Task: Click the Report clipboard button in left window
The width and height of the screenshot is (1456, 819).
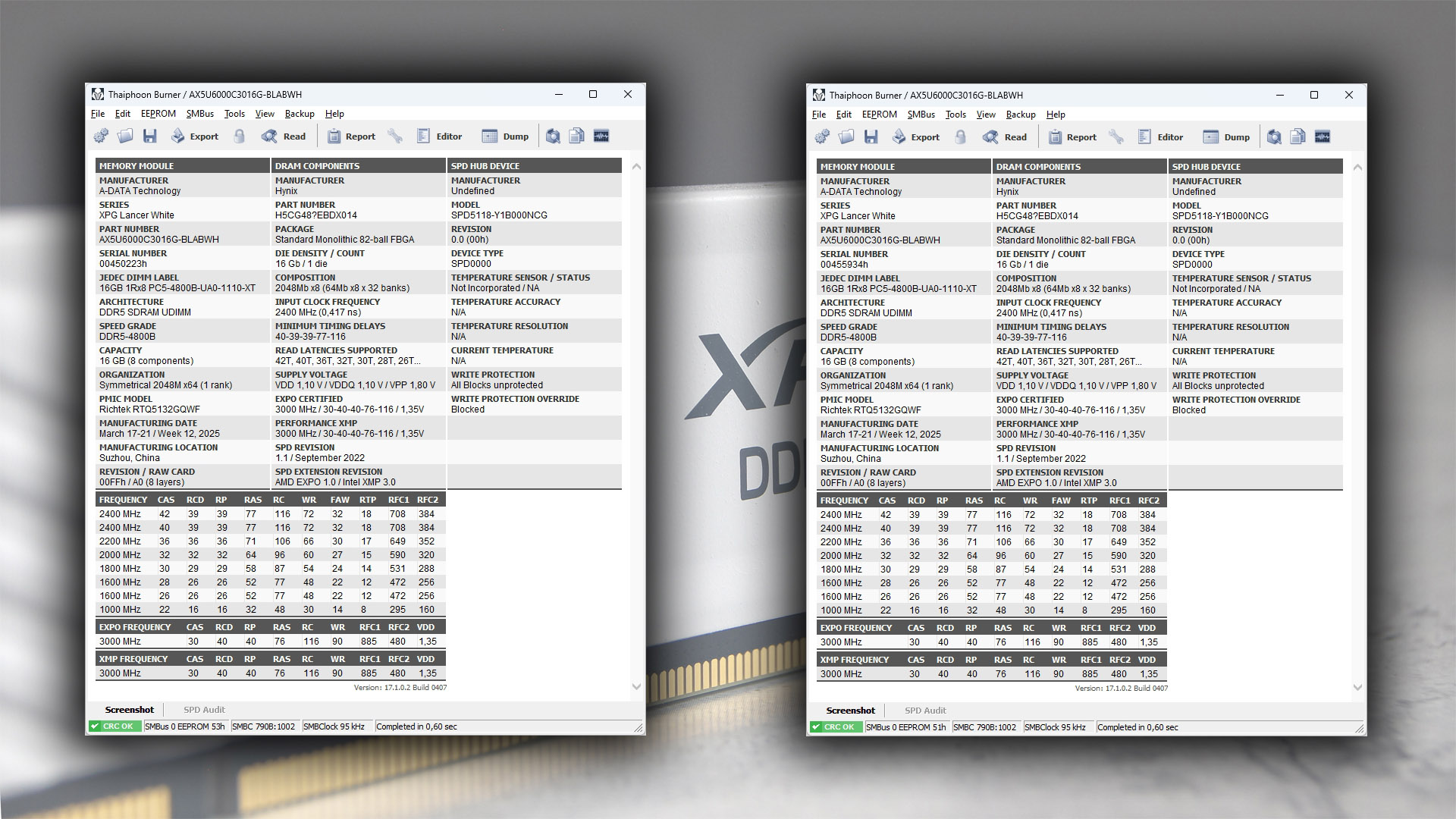Action: point(351,136)
